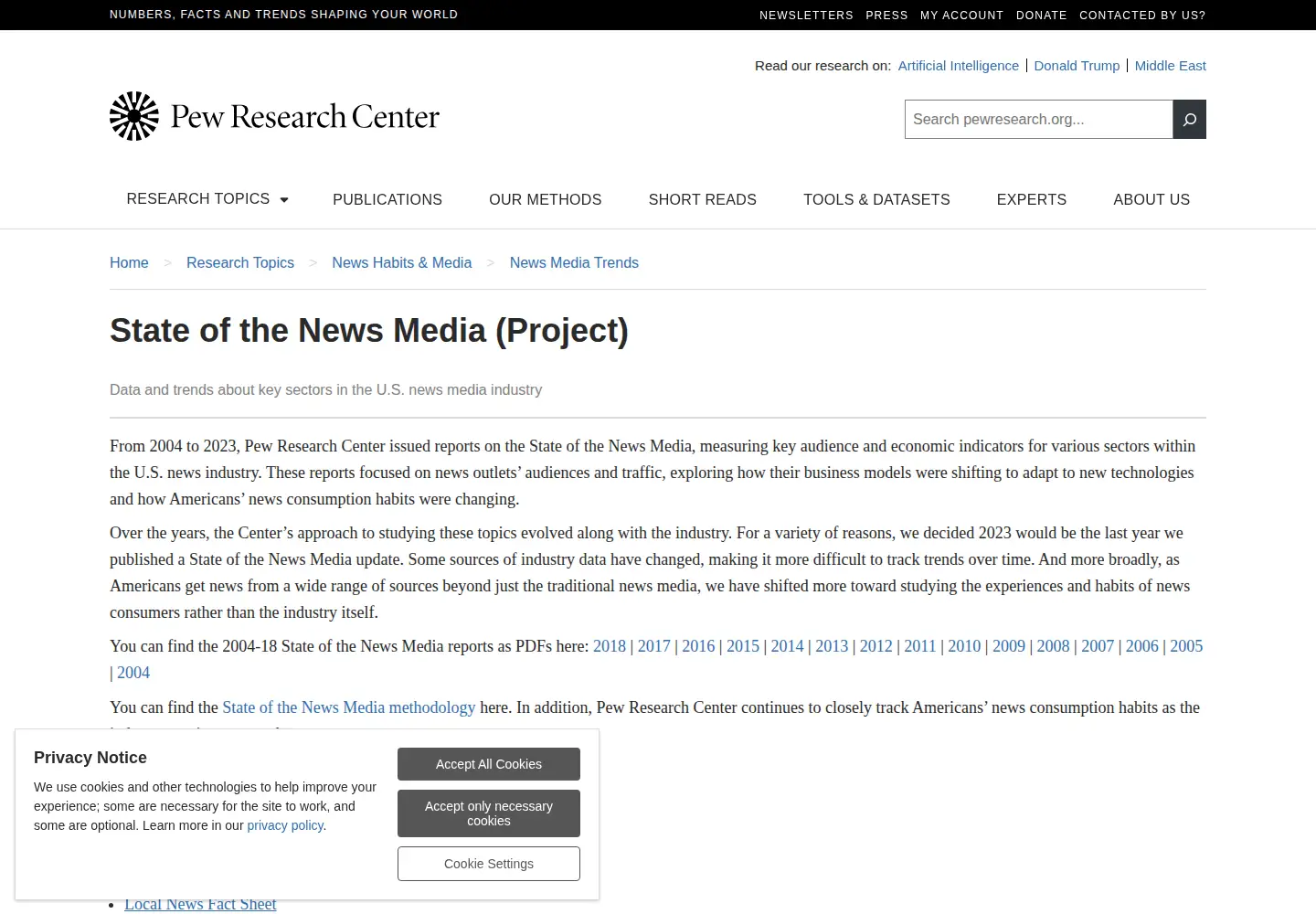Open the 2004 report PDF link
The image size is (1316, 914).
pyautogui.click(x=133, y=673)
